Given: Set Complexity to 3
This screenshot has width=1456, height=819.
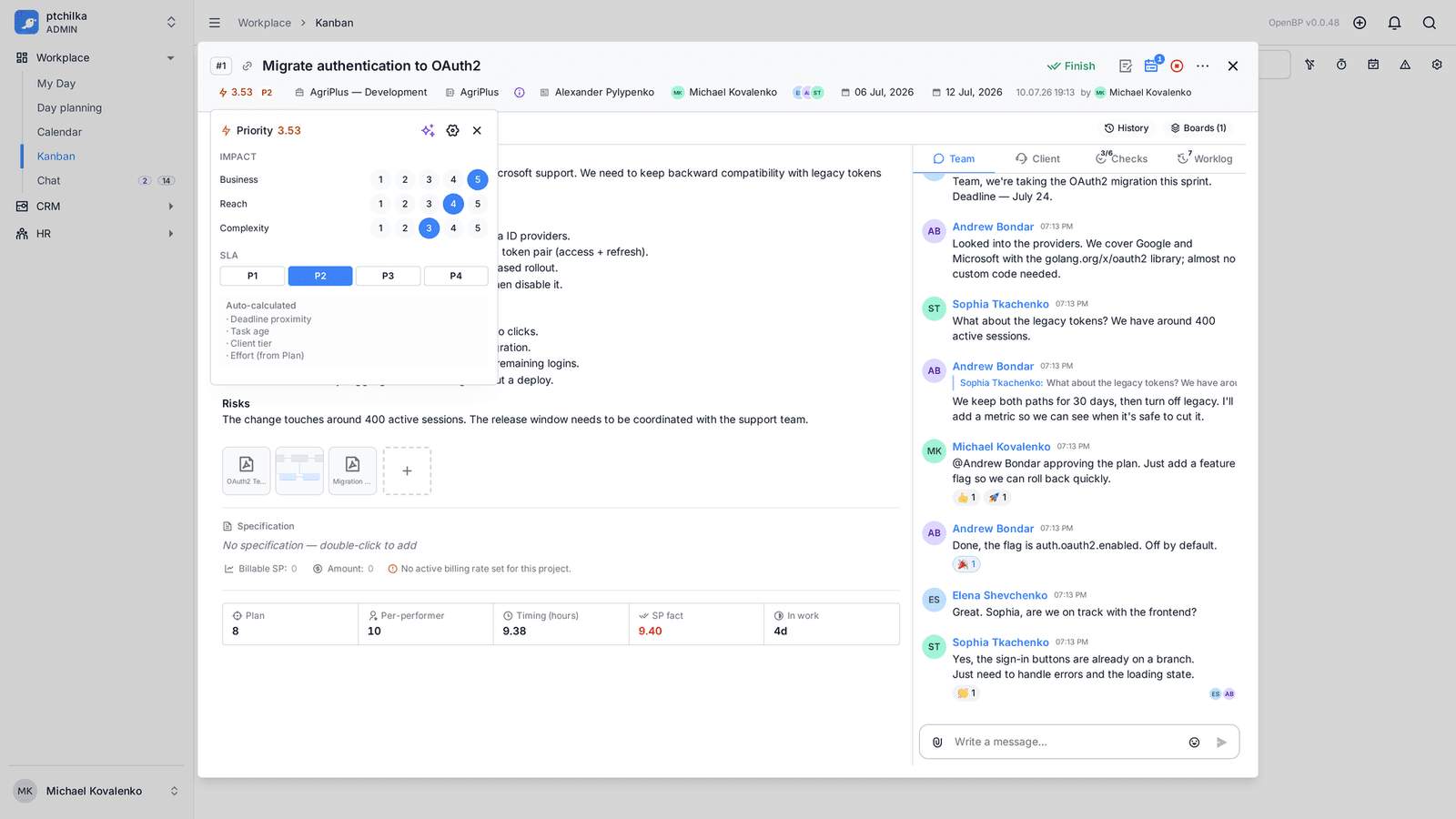Looking at the screenshot, I should tap(430, 228).
